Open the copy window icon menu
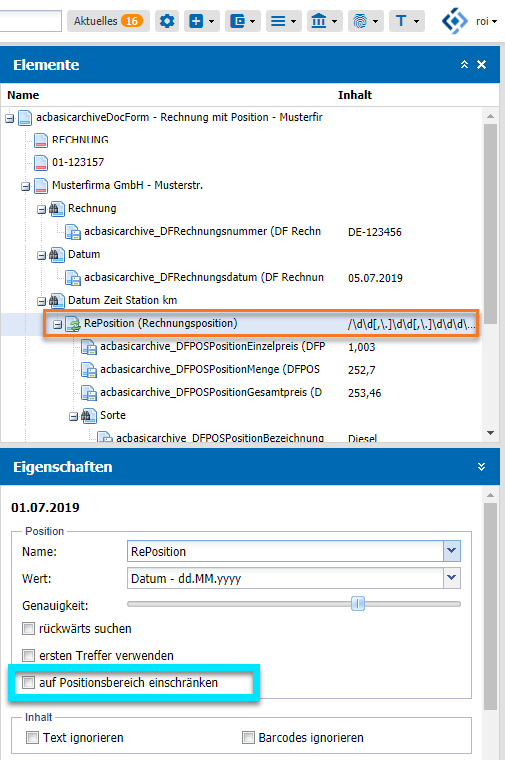This screenshot has height=760, width=505. (x=243, y=21)
